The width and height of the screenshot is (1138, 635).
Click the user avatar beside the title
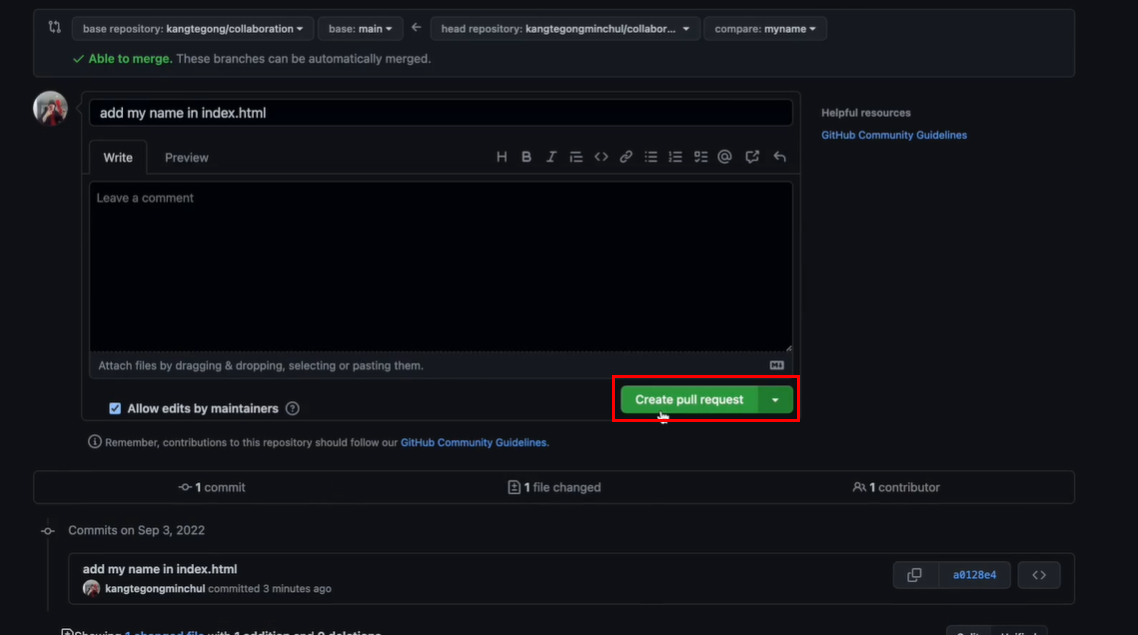[x=50, y=108]
